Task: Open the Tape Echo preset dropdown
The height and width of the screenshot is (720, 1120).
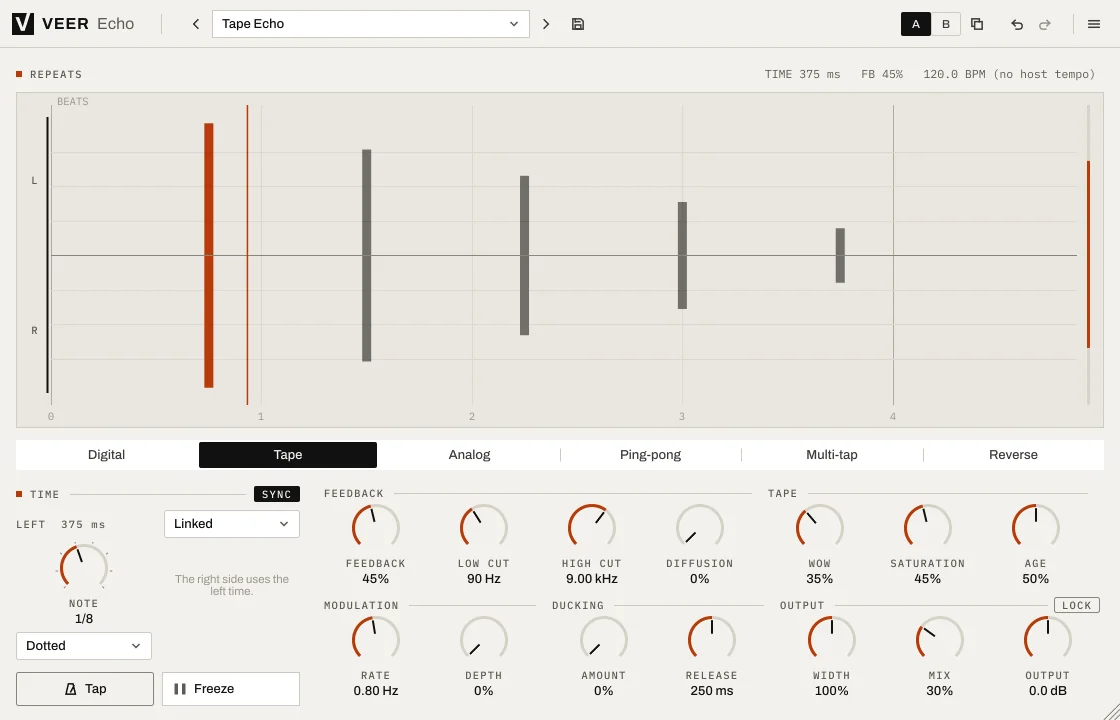Action: coord(371,24)
